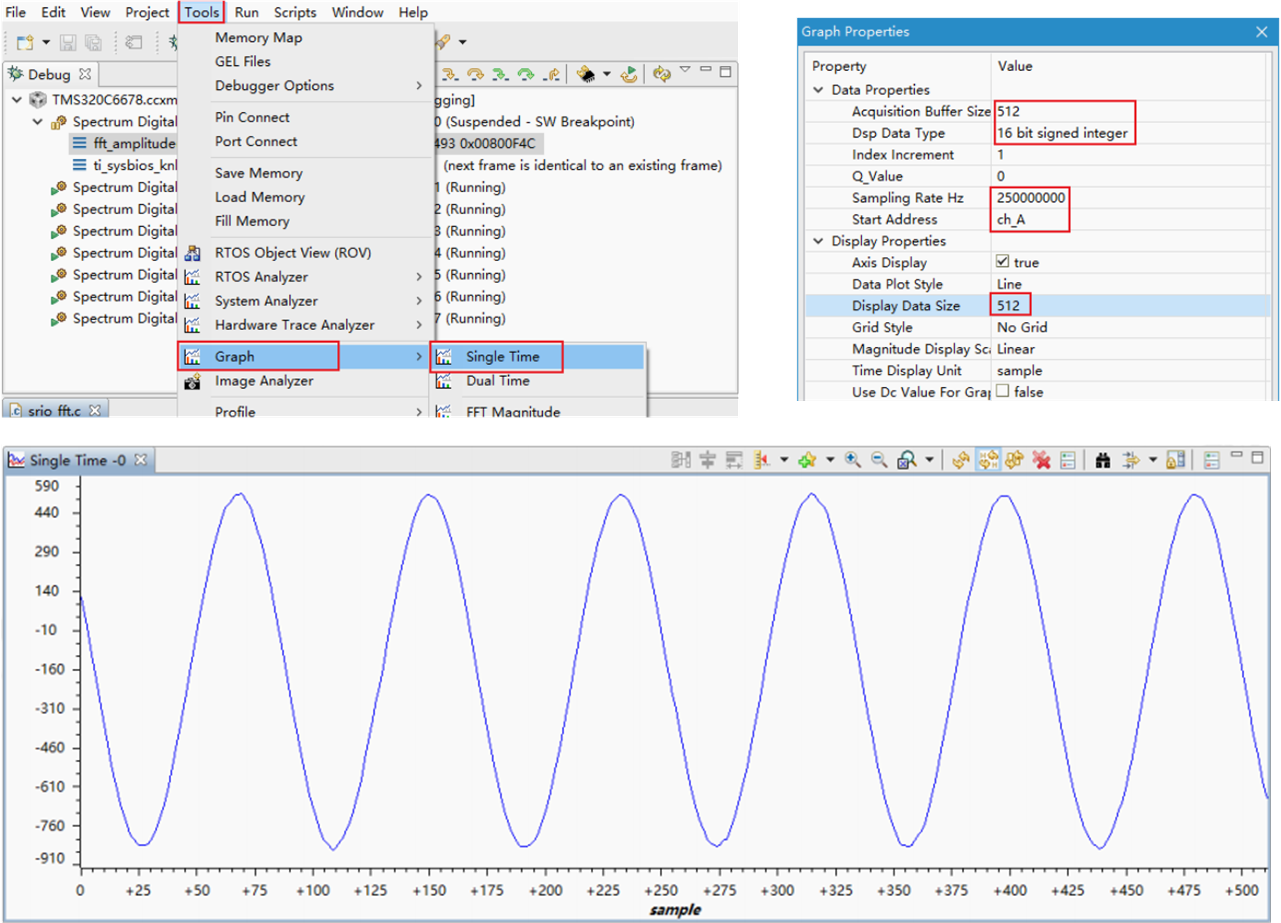The height and width of the screenshot is (923, 1281).
Task: Click the chip reset CPU icon in Debug toolbar
Action: 586,73
